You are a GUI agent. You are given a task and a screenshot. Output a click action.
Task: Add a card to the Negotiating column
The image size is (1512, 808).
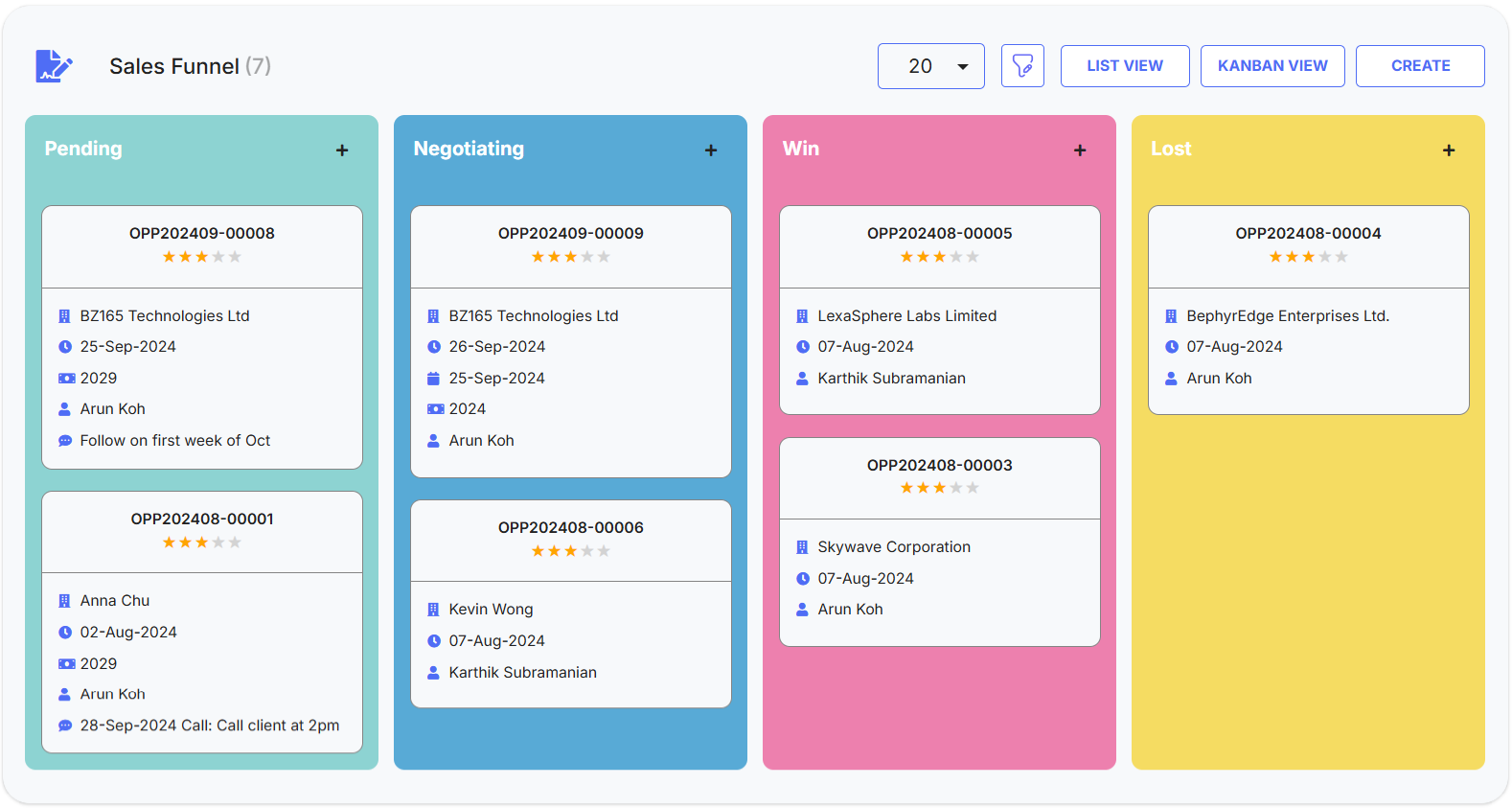tap(711, 150)
